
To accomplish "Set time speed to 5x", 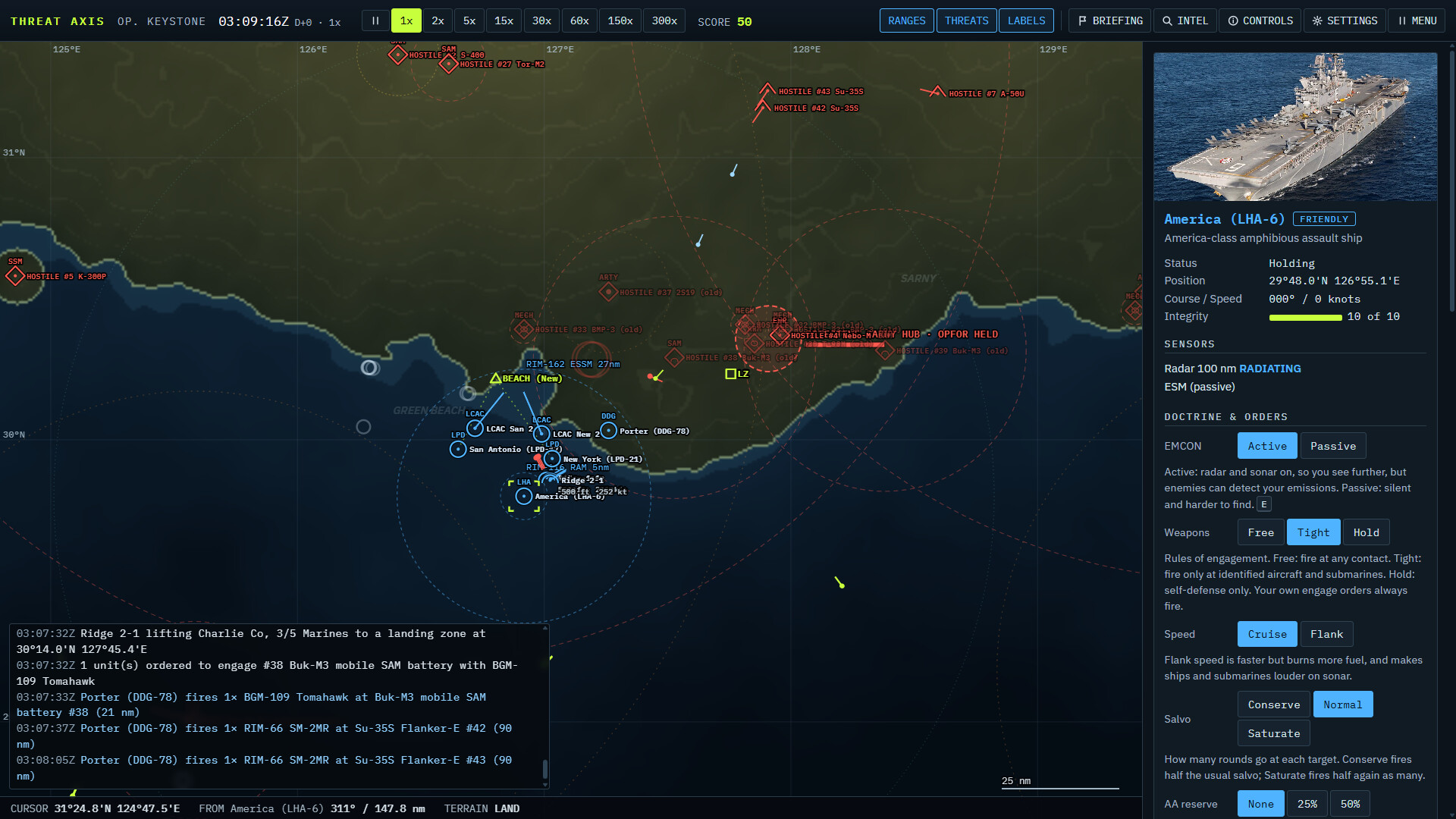I will point(469,21).
